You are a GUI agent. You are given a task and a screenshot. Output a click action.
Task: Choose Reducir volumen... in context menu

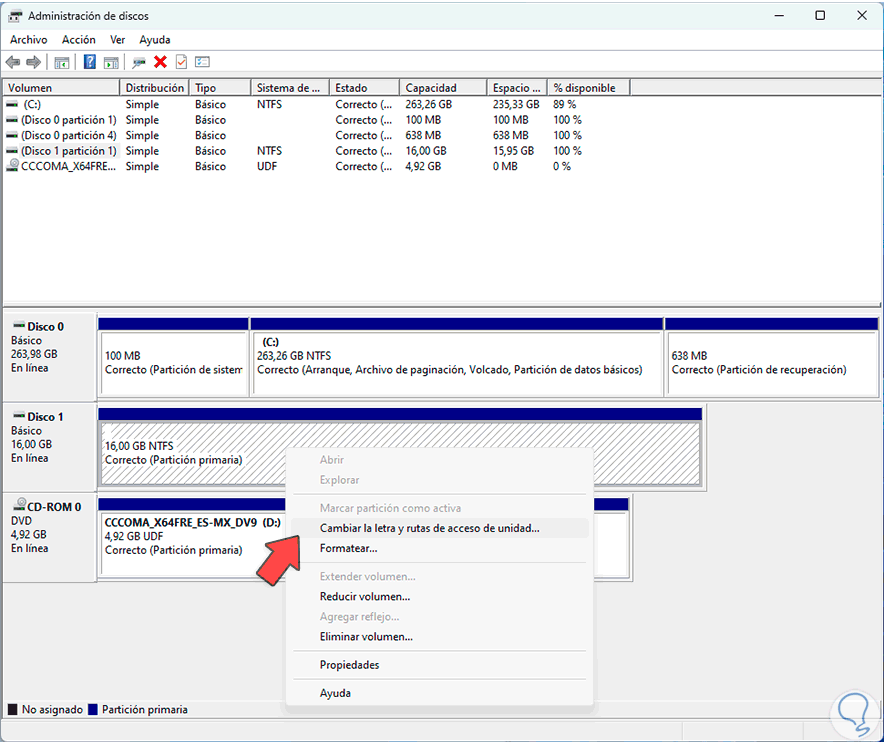[440, 596]
